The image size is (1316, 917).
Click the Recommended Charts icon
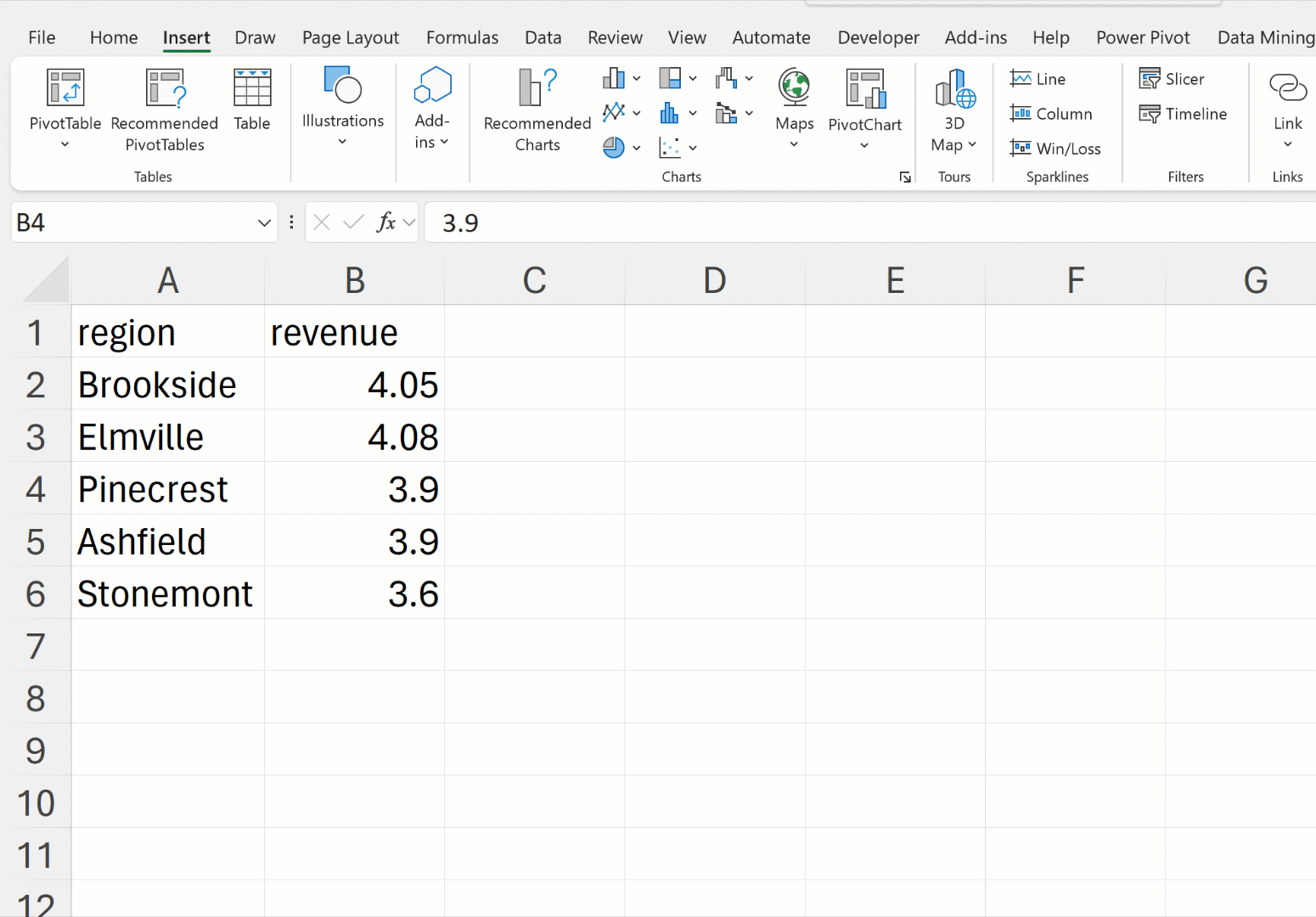tap(537, 88)
